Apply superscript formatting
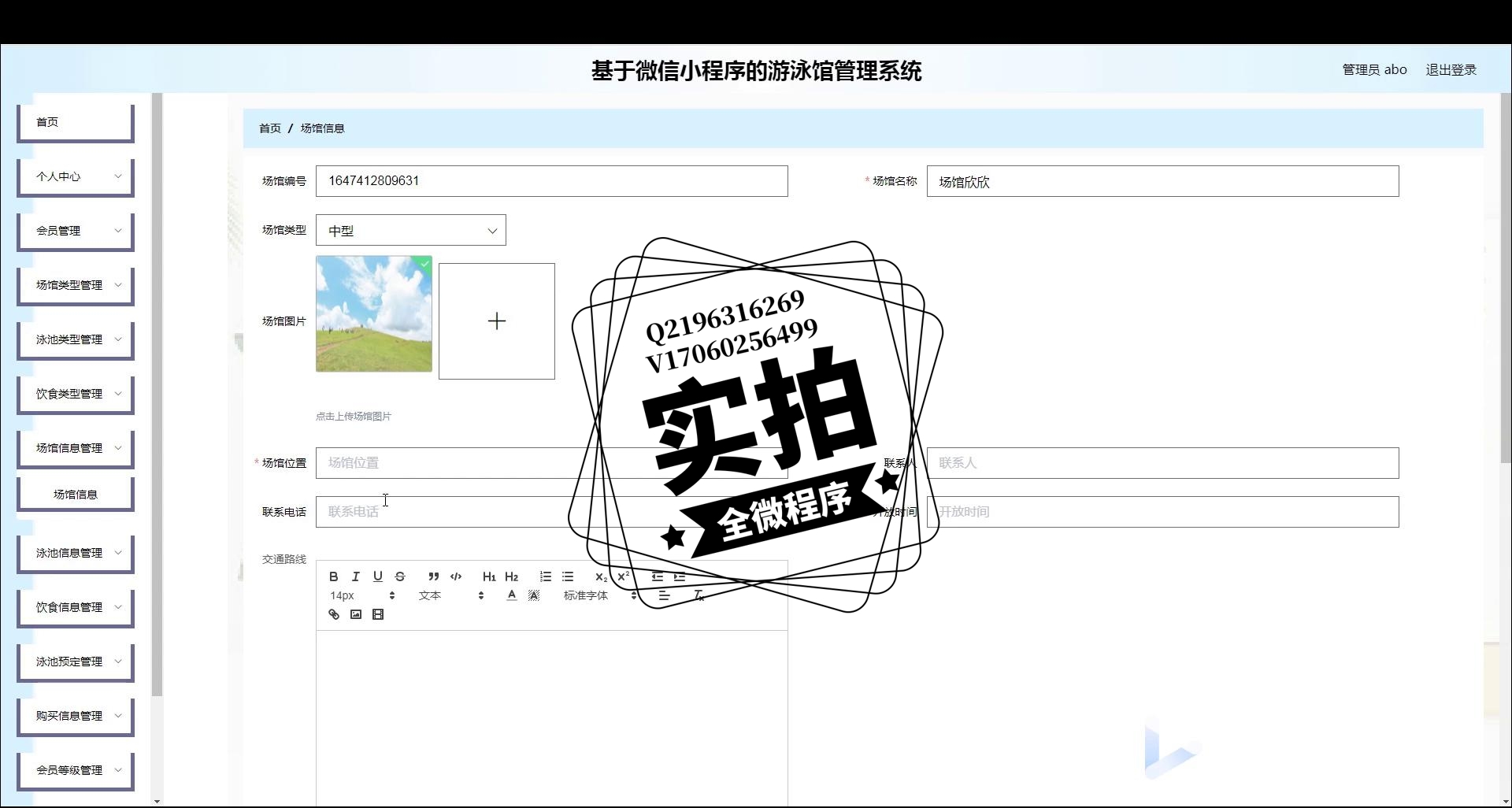 (x=624, y=576)
